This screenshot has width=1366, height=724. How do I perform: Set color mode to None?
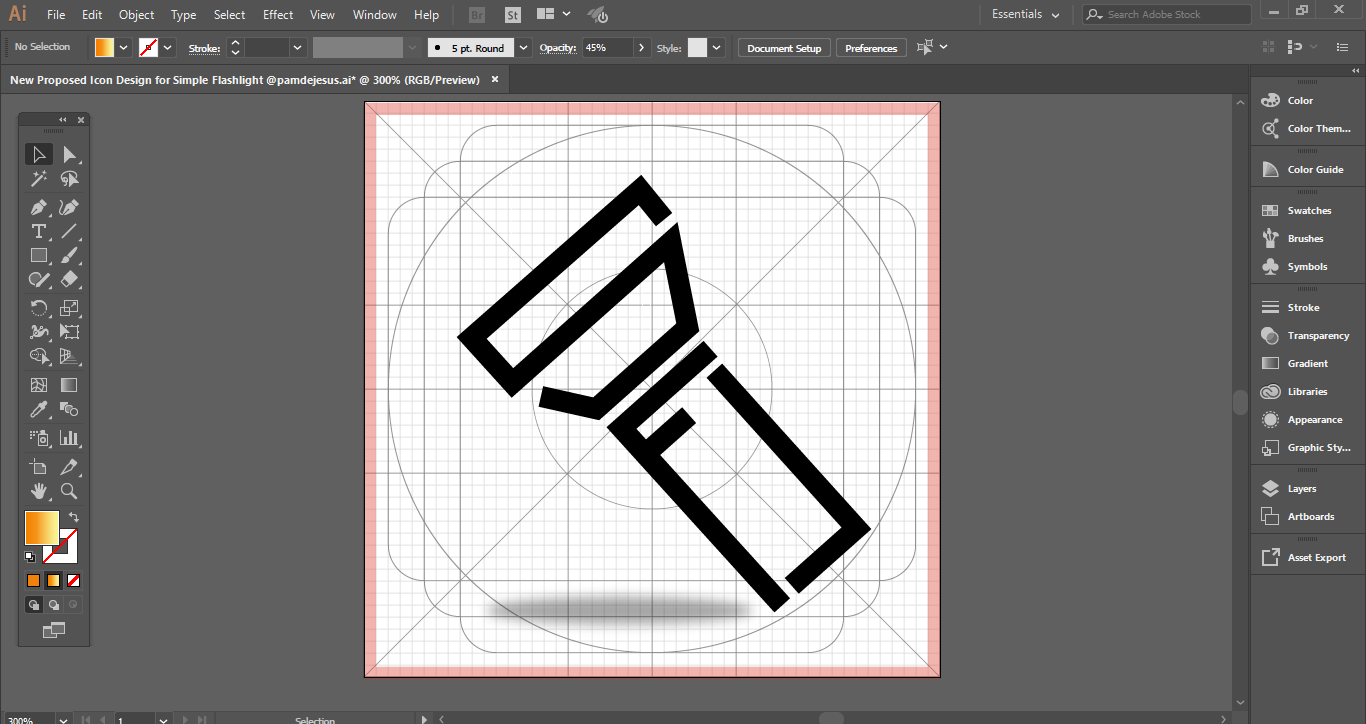[74, 580]
